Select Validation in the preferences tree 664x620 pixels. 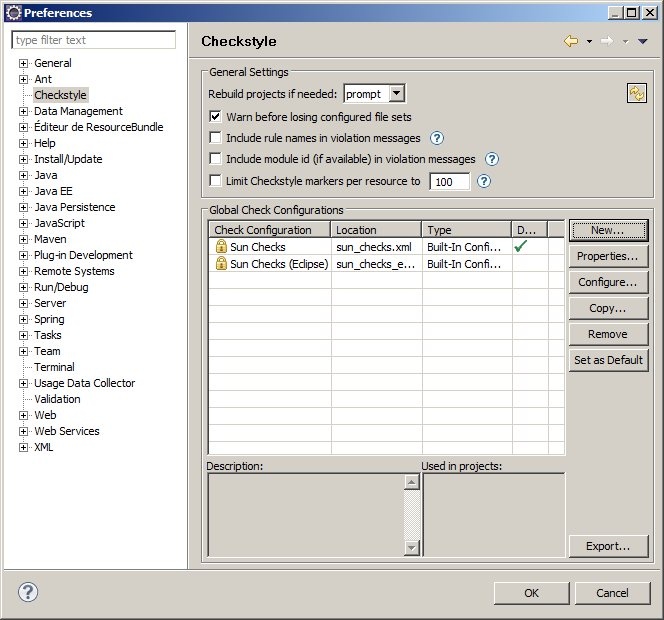coord(57,399)
